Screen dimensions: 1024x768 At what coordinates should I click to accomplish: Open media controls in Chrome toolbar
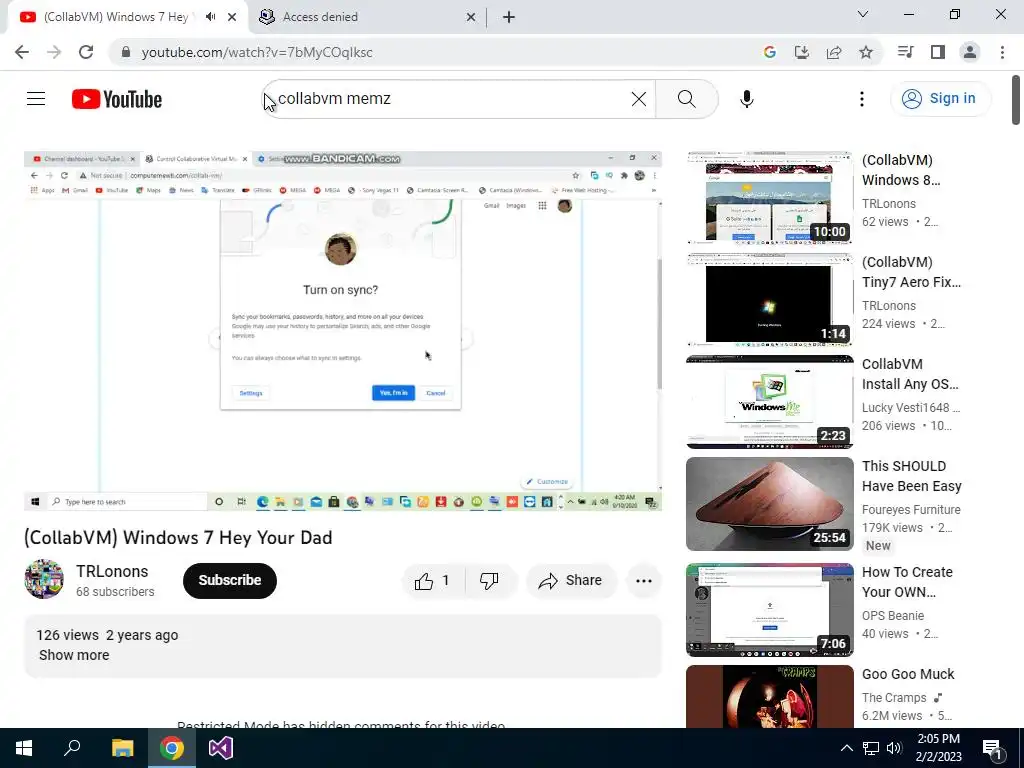pos(905,52)
